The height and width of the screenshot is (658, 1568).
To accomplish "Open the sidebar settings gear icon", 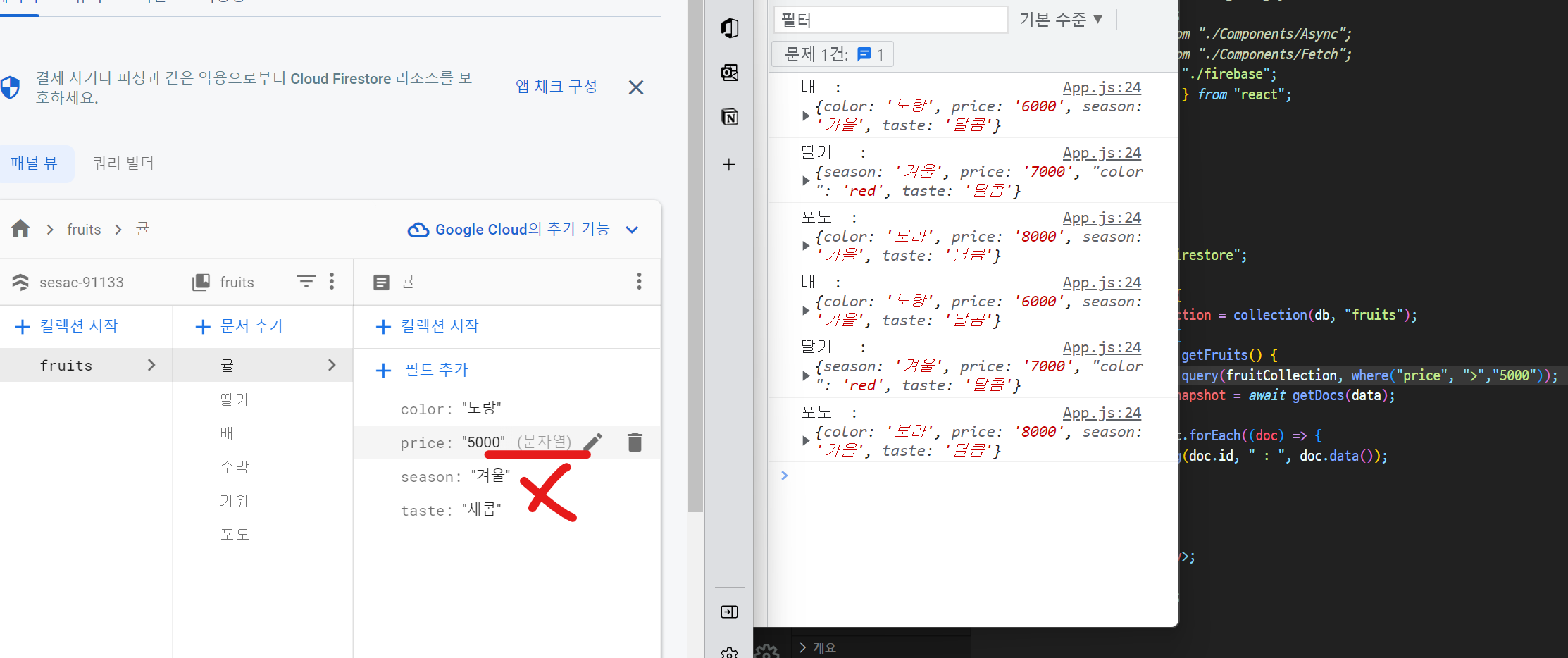I will 729,652.
